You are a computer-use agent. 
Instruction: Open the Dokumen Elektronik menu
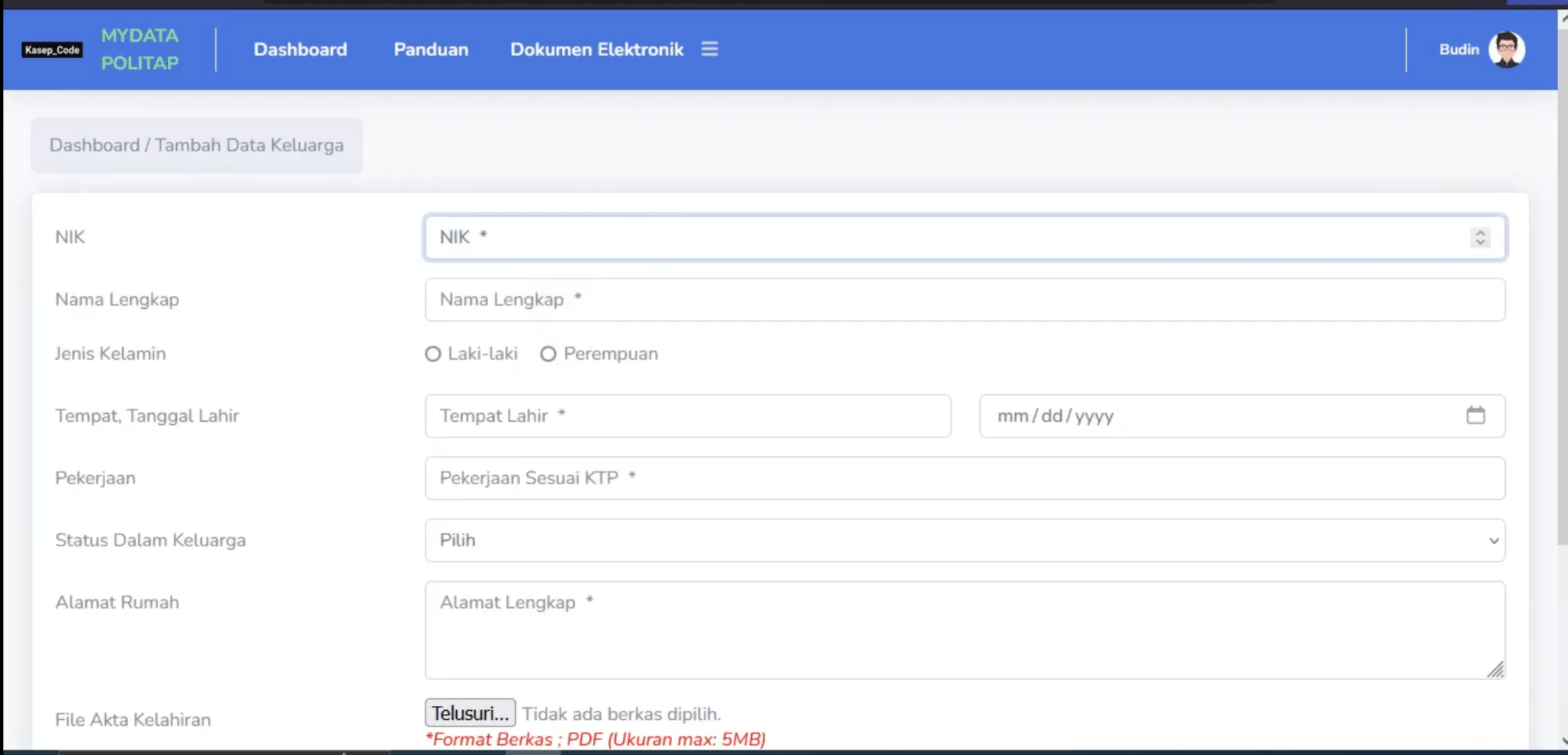click(x=596, y=50)
